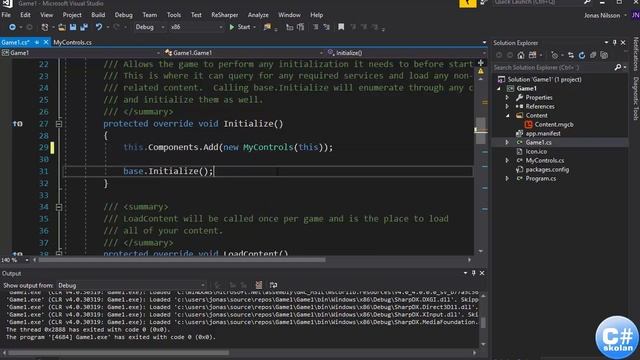The height and width of the screenshot is (360, 640).
Task: Collapse the Initialize method outline at line 27
Action: [x=59, y=124]
